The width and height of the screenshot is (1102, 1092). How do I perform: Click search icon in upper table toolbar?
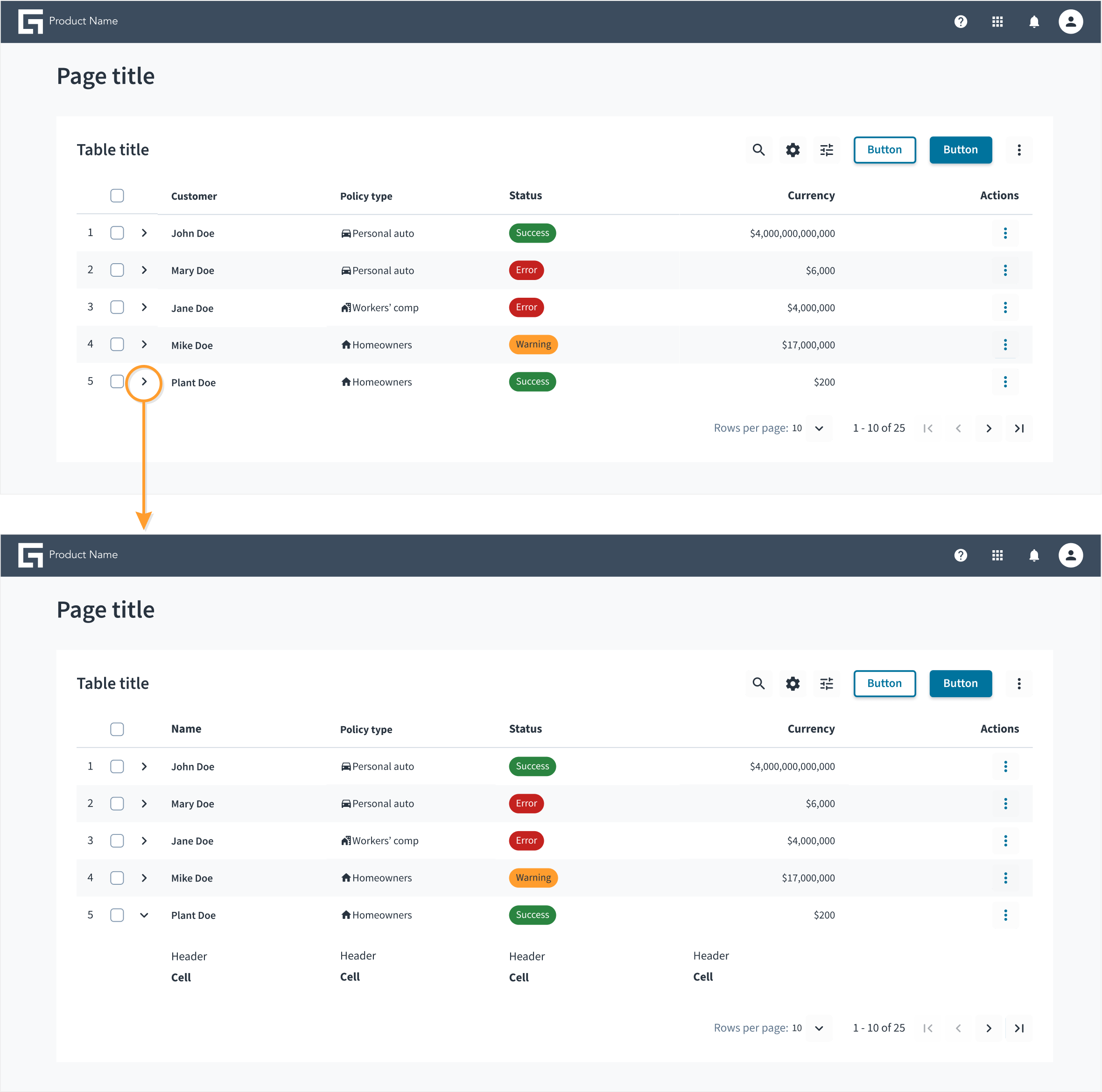758,150
